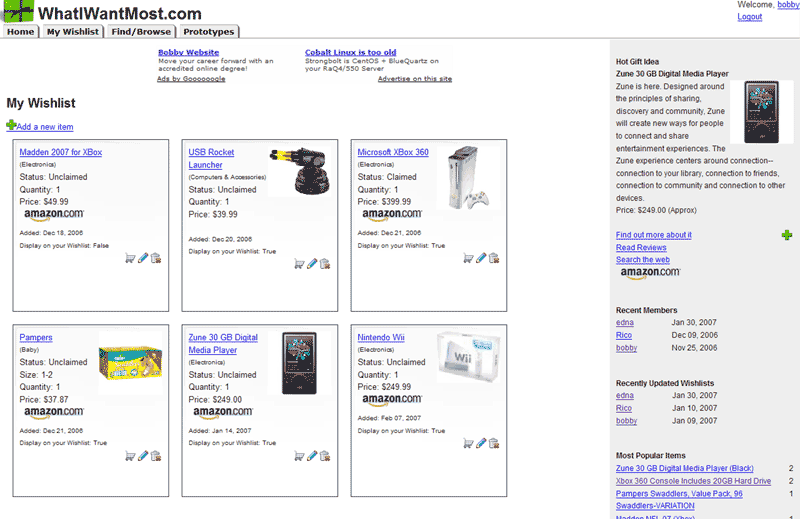Click Amazon logo in Hot Gift Idea sidebar

(x=650, y=273)
